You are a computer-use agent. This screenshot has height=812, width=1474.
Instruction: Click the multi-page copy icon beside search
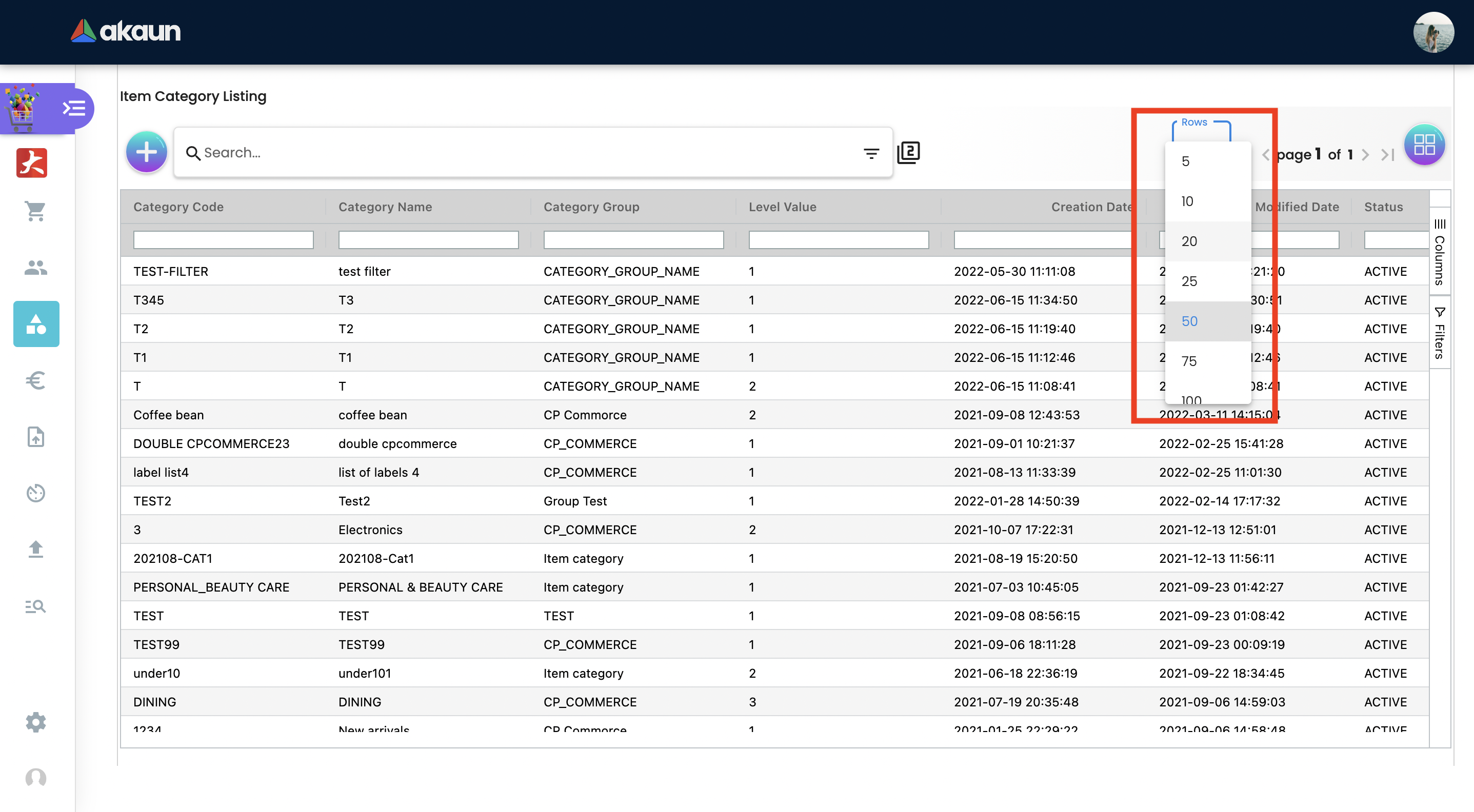(908, 153)
